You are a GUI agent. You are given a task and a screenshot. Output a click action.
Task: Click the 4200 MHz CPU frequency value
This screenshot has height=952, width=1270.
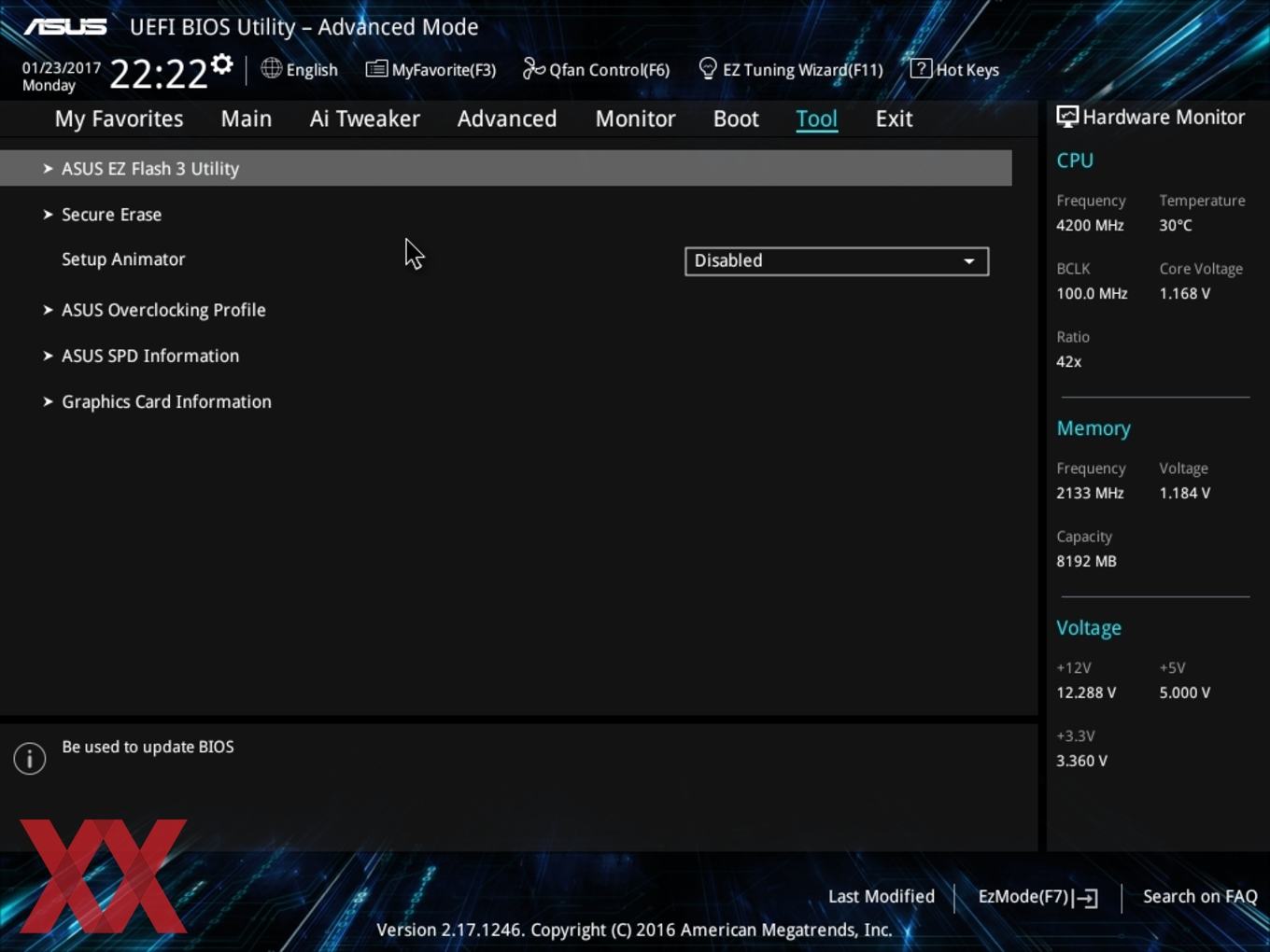coord(1090,225)
